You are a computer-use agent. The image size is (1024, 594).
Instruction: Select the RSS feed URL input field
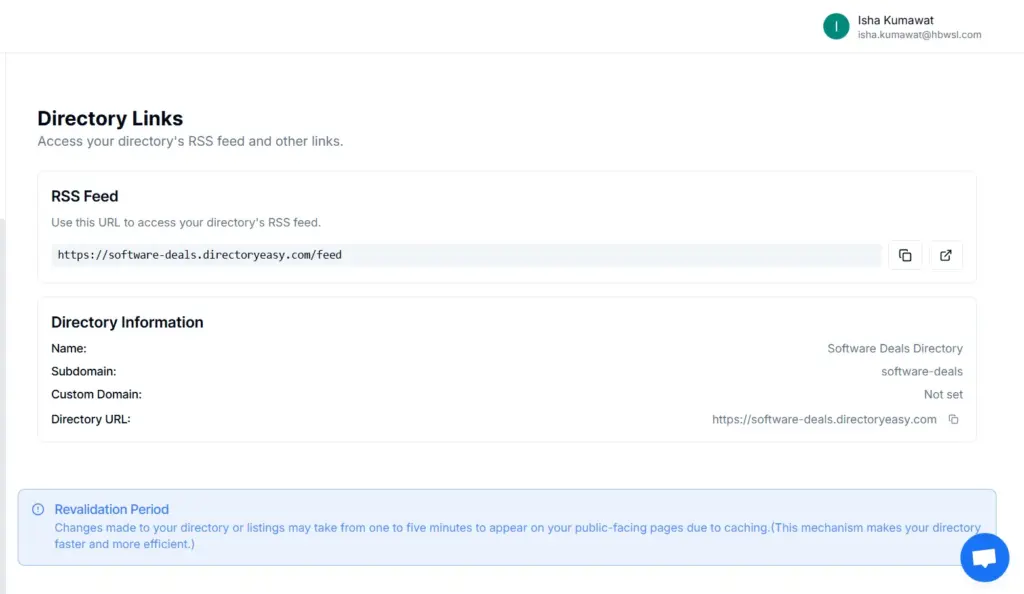tap(466, 255)
